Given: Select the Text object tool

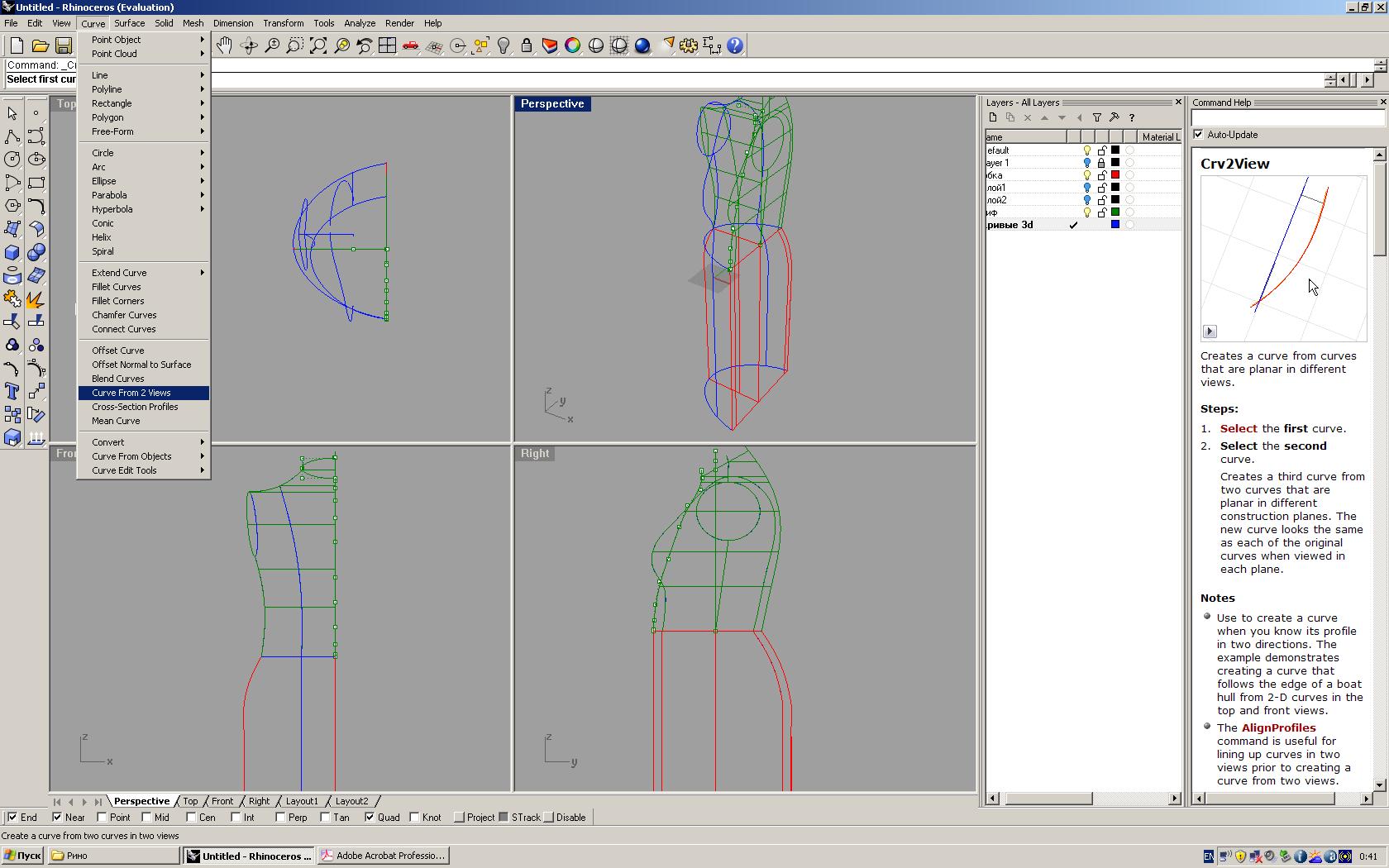Looking at the screenshot, I should click(x=12, y=391).
